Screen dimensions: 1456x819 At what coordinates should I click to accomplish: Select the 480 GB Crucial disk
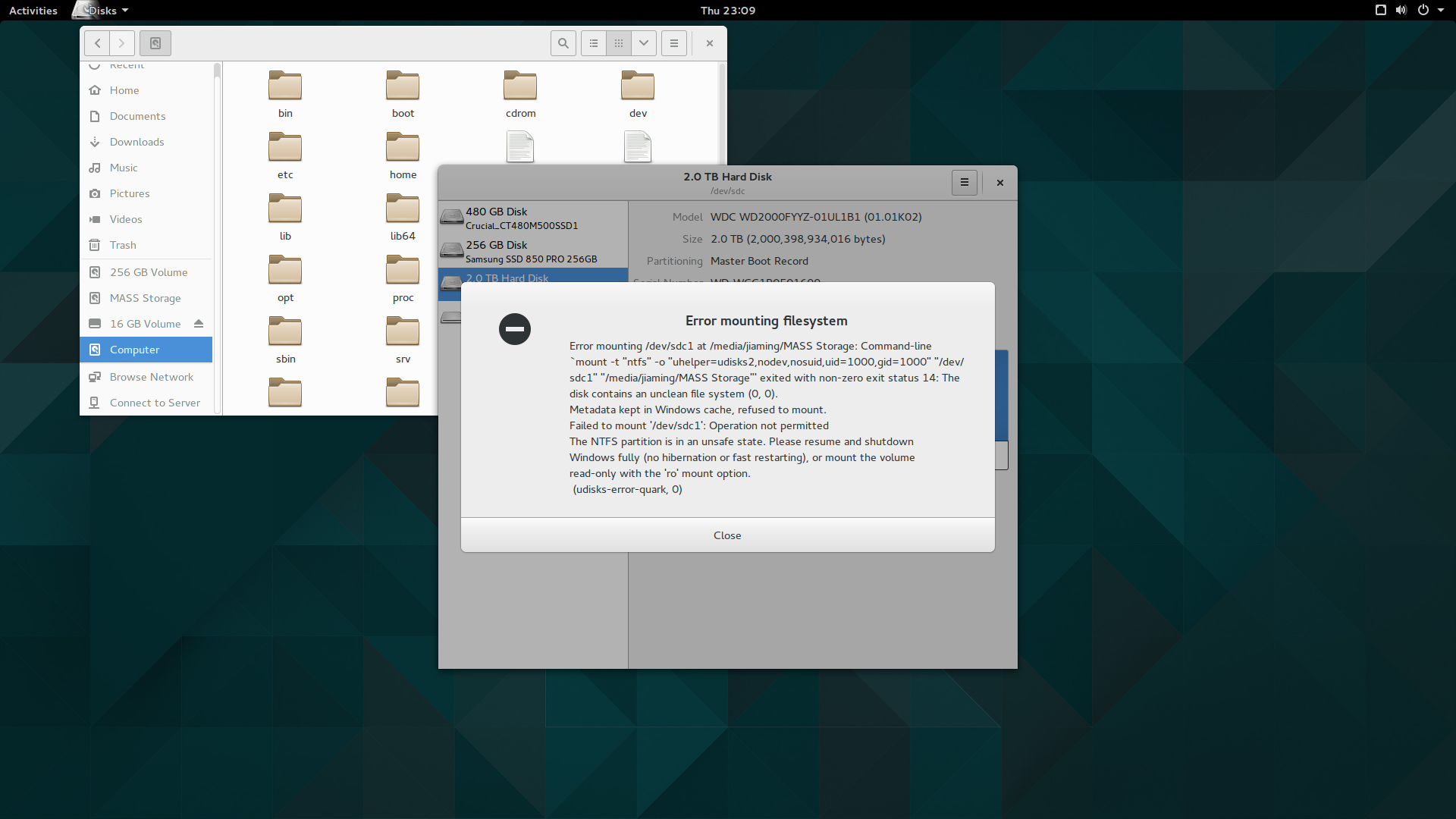532,218
